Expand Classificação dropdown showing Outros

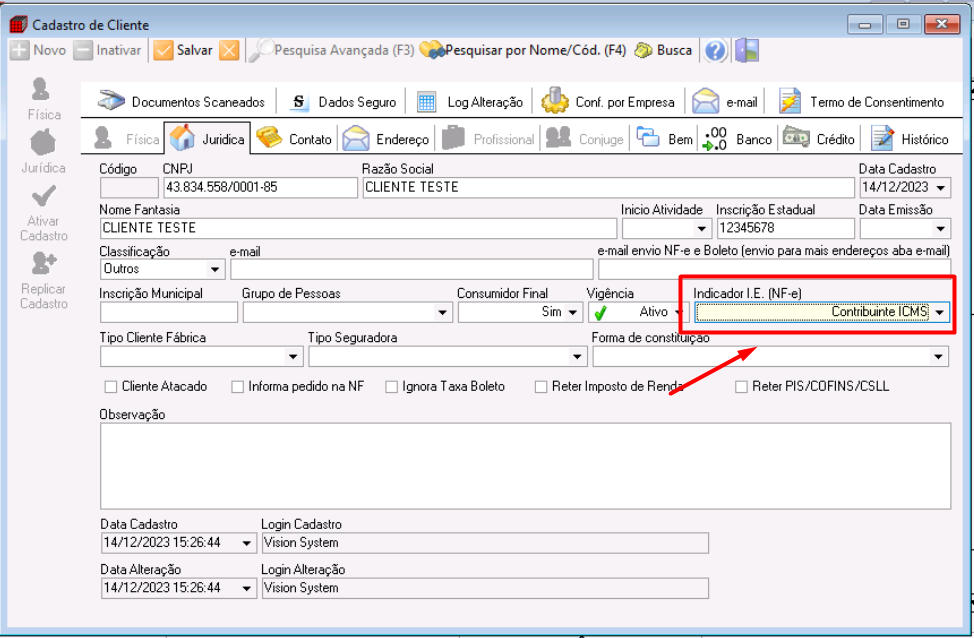click(214, 270)
